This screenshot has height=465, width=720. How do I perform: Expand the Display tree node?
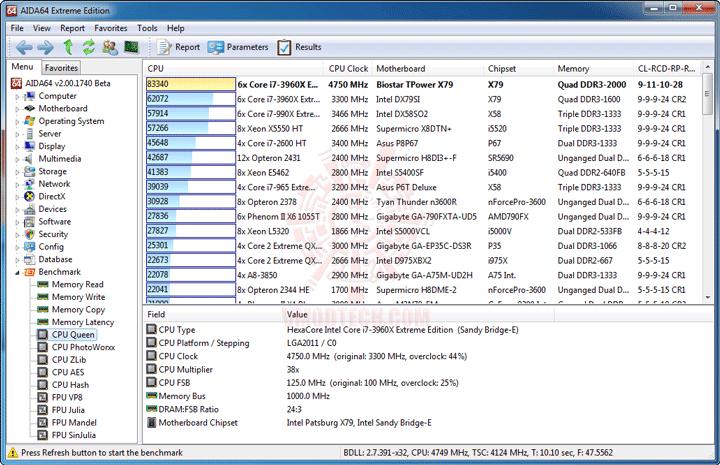[17, 146]
